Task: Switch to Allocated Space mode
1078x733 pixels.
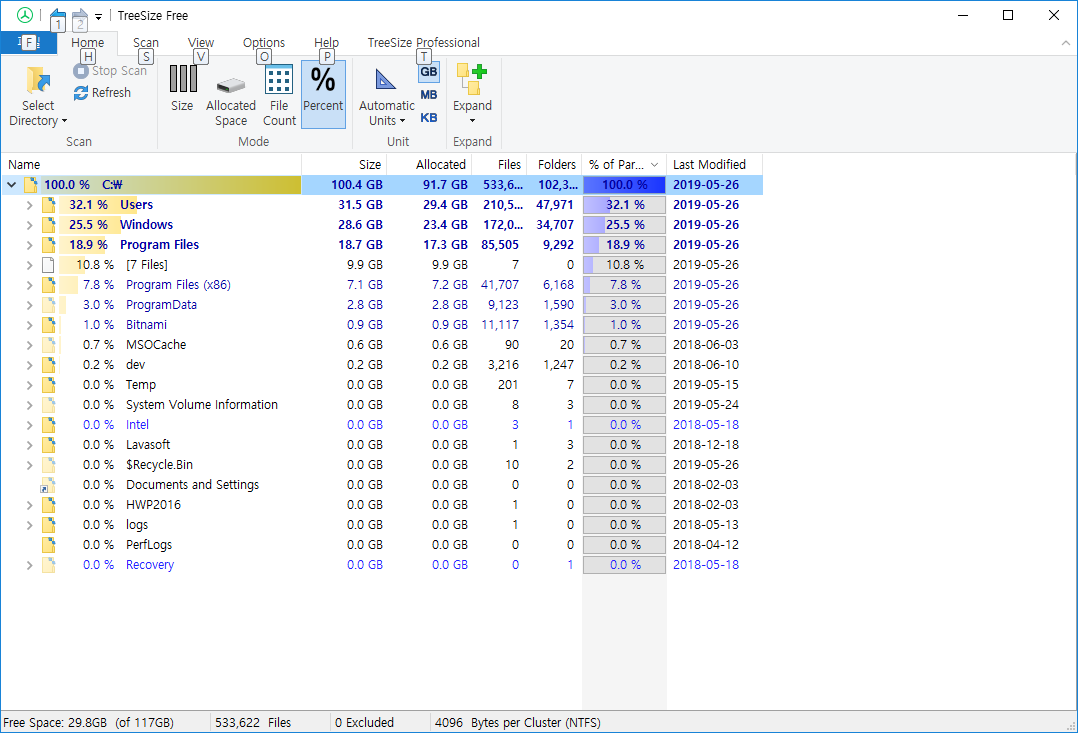Action: (231, 95)
